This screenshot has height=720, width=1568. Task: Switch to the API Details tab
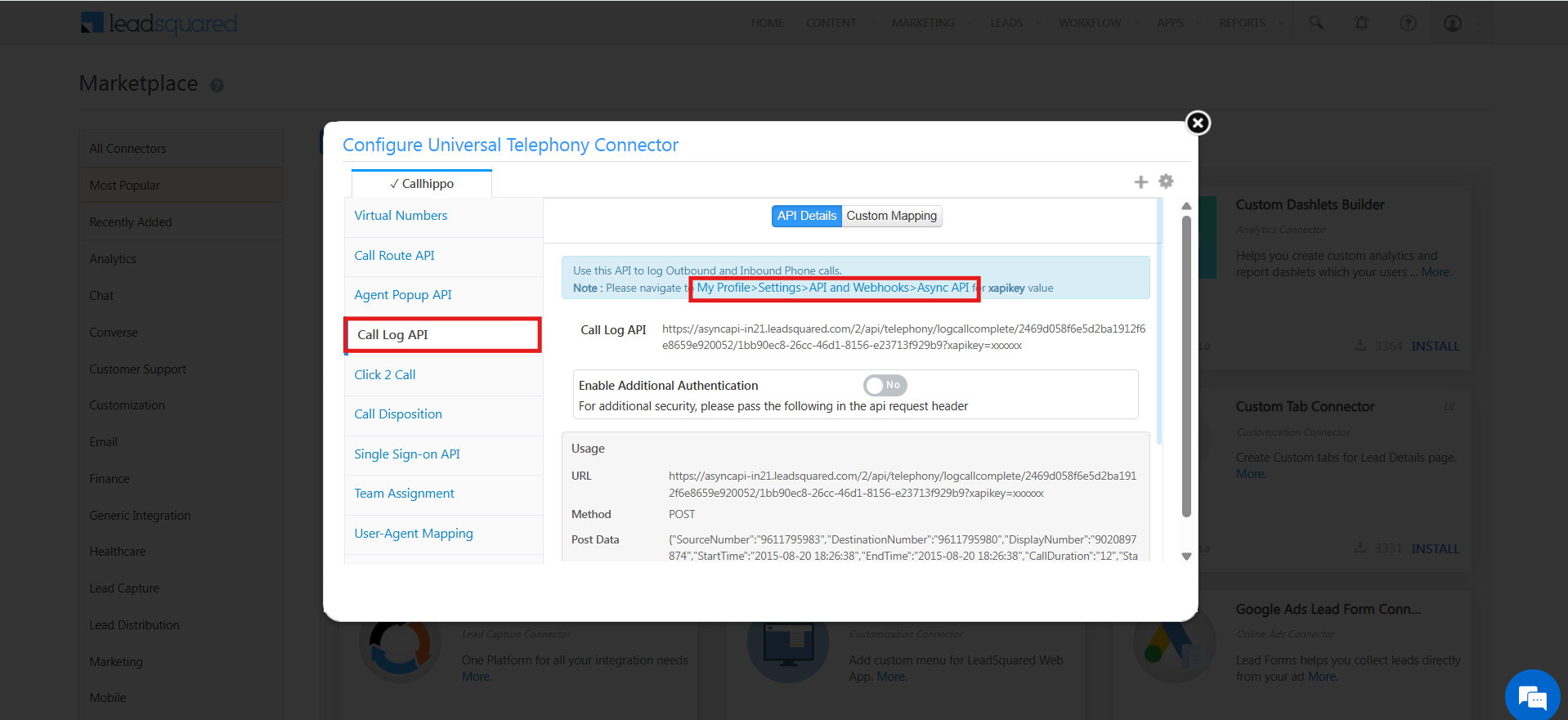[x=806, y=216]
